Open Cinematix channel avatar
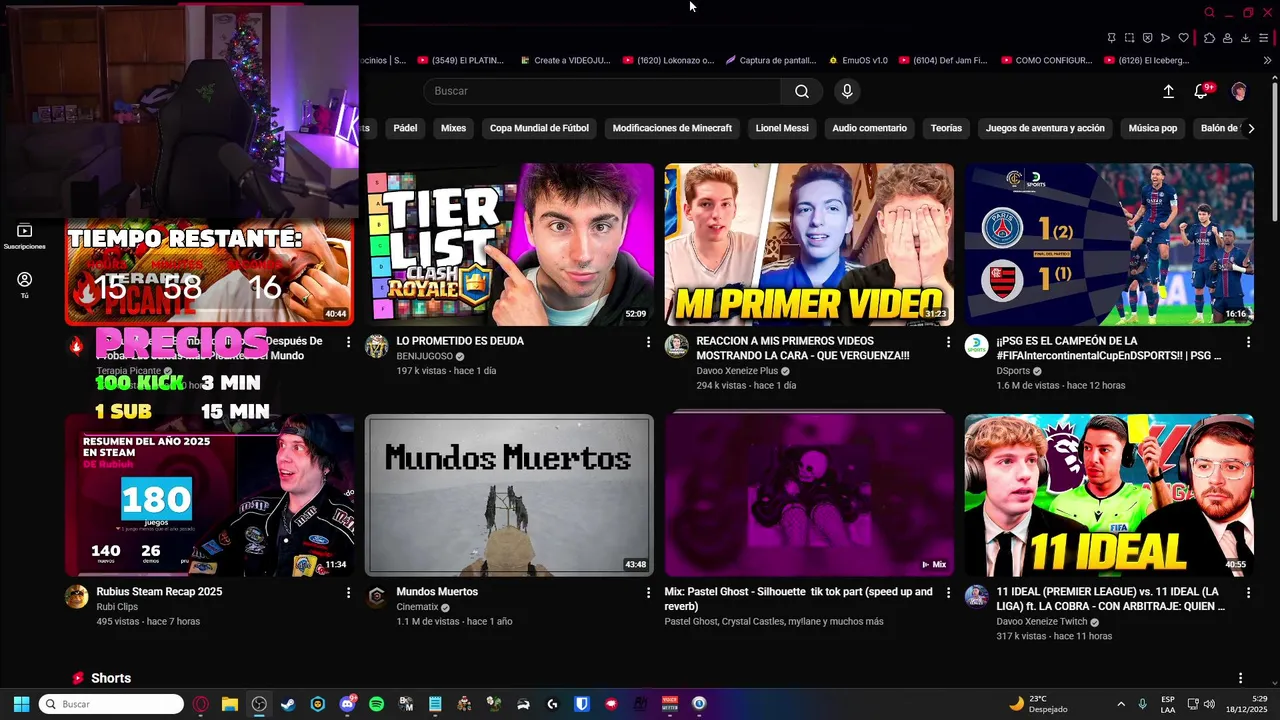 click(x=376, y=597)
